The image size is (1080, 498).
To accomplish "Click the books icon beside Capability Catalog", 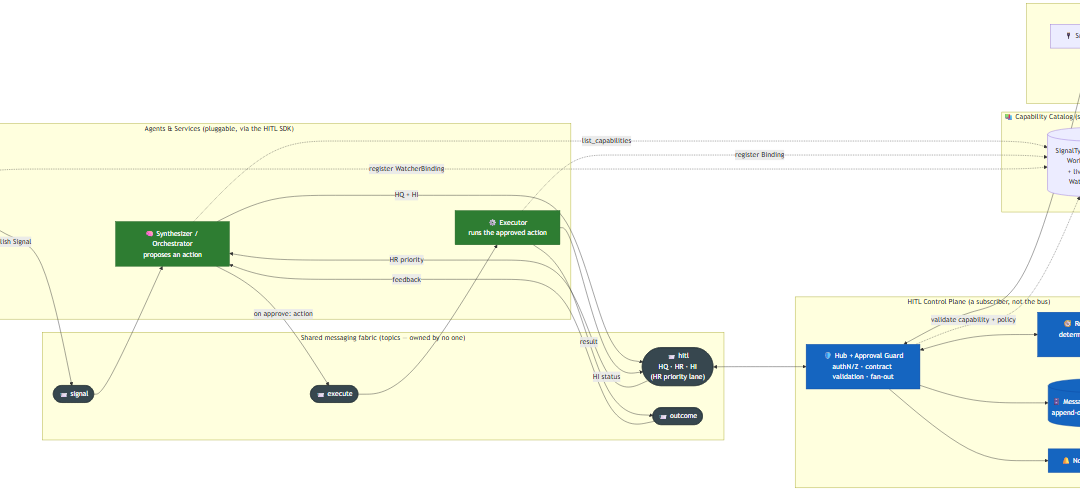I will [x=1008, y=117].
